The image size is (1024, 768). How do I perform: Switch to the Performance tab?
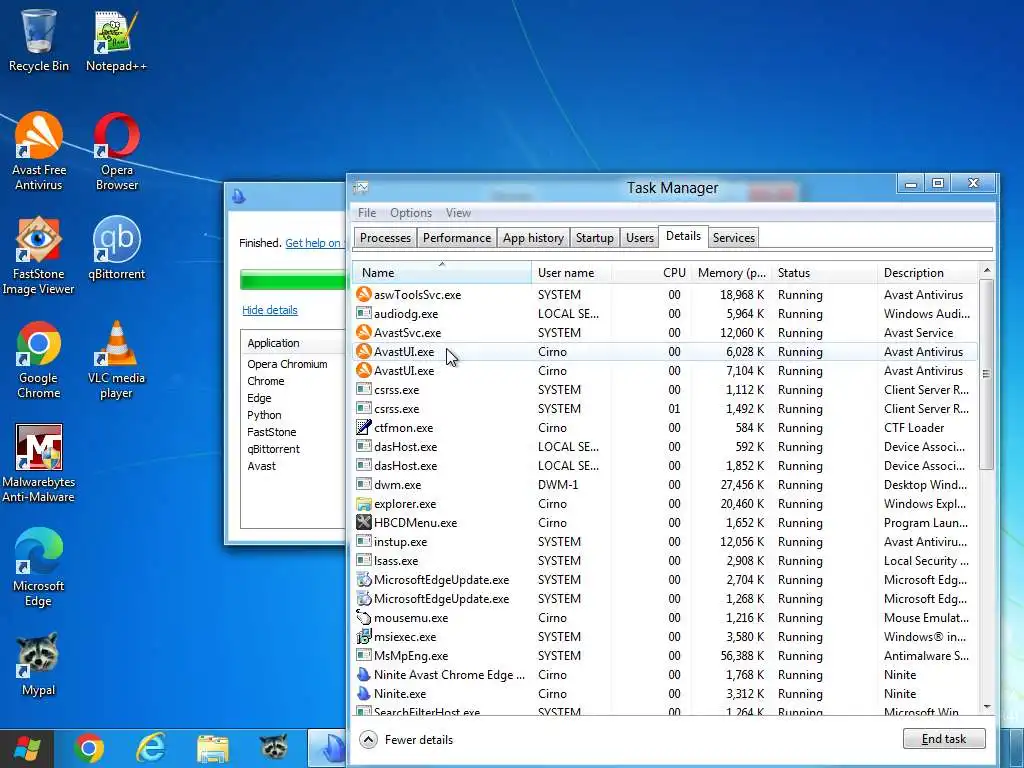(456, 238)
